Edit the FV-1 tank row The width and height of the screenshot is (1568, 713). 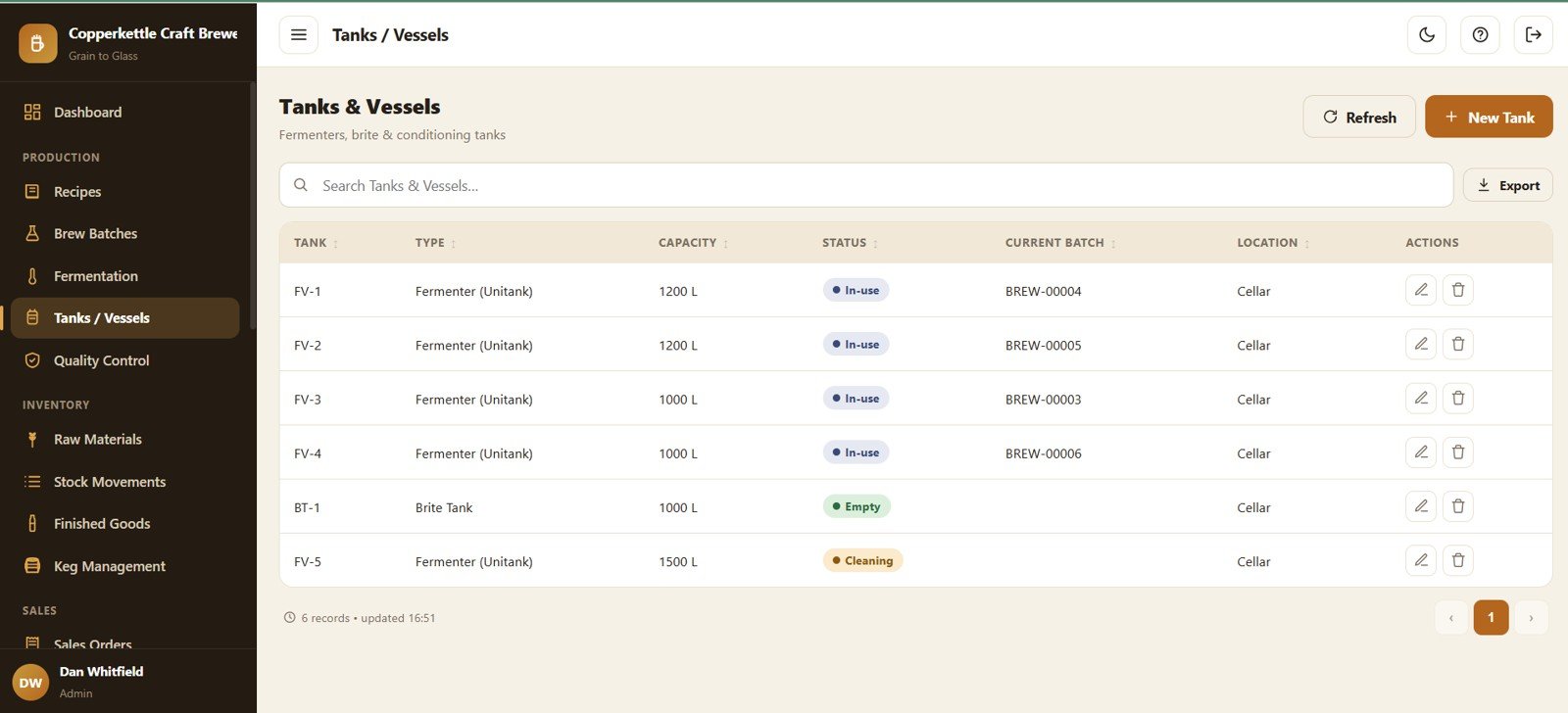pyautogui.click(x=1421, y=290)
